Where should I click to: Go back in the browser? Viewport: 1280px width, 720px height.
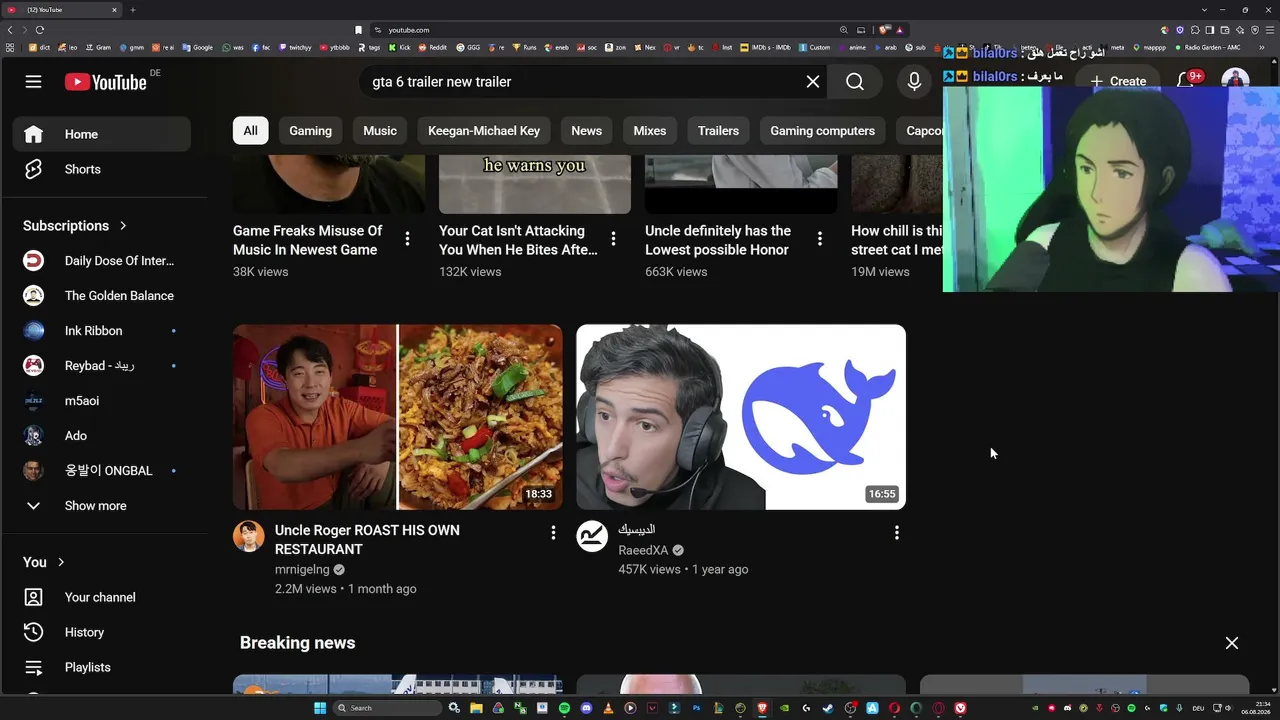(10, 30)
